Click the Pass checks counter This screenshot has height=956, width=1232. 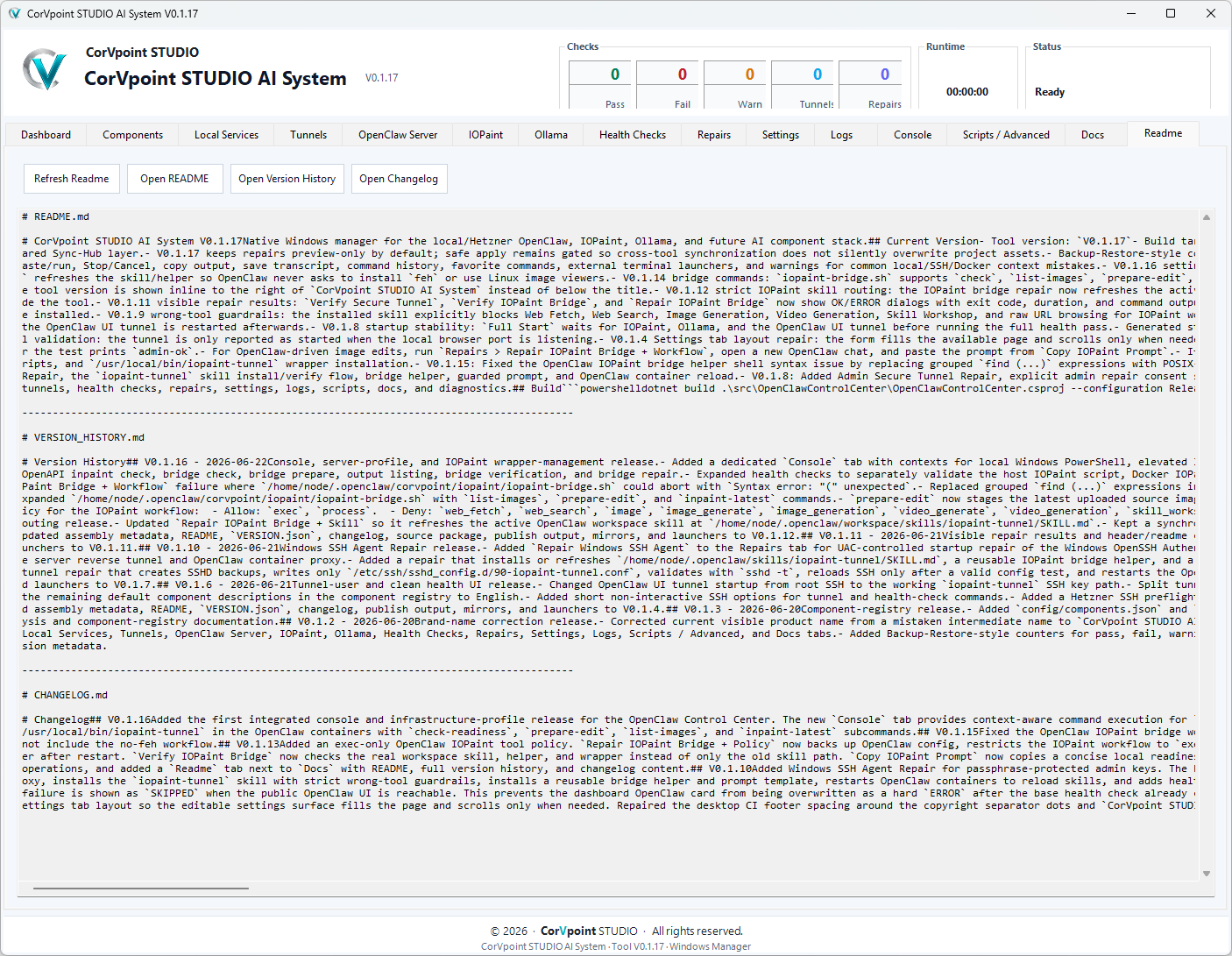pos(615,85)
